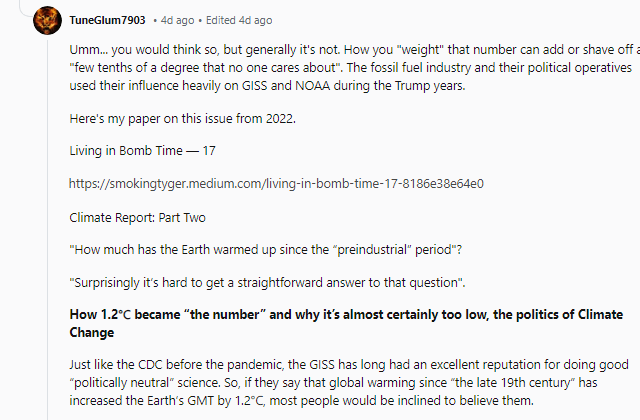Open the smokingtyger.medium.com article link
The height and width of the screenshot is (420, 640).
click(x=276, y=184)
